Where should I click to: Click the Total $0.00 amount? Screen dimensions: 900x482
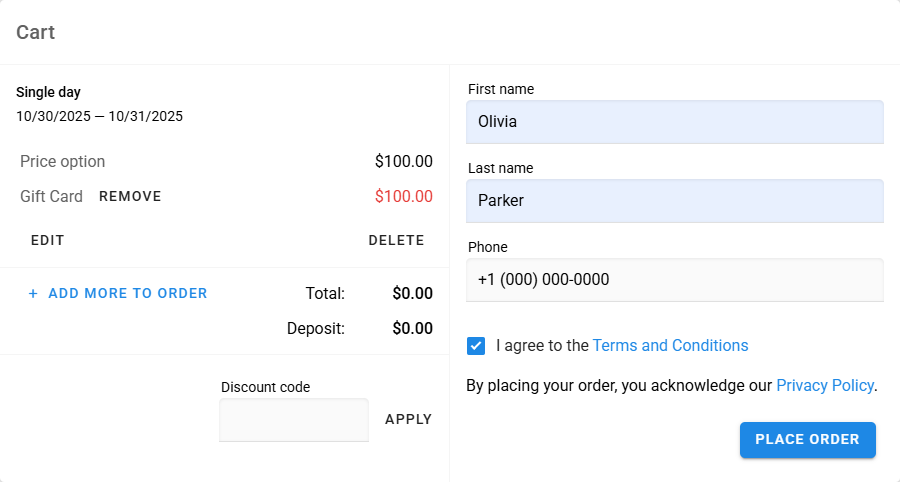(412, 294)
